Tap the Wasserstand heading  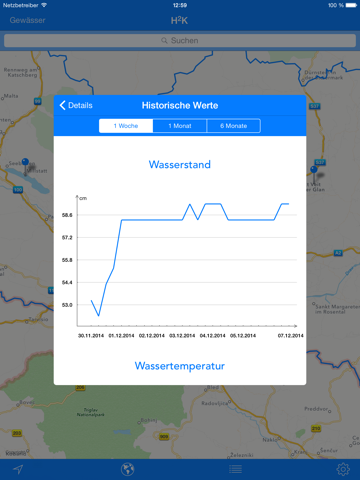[x=180, y=164]
